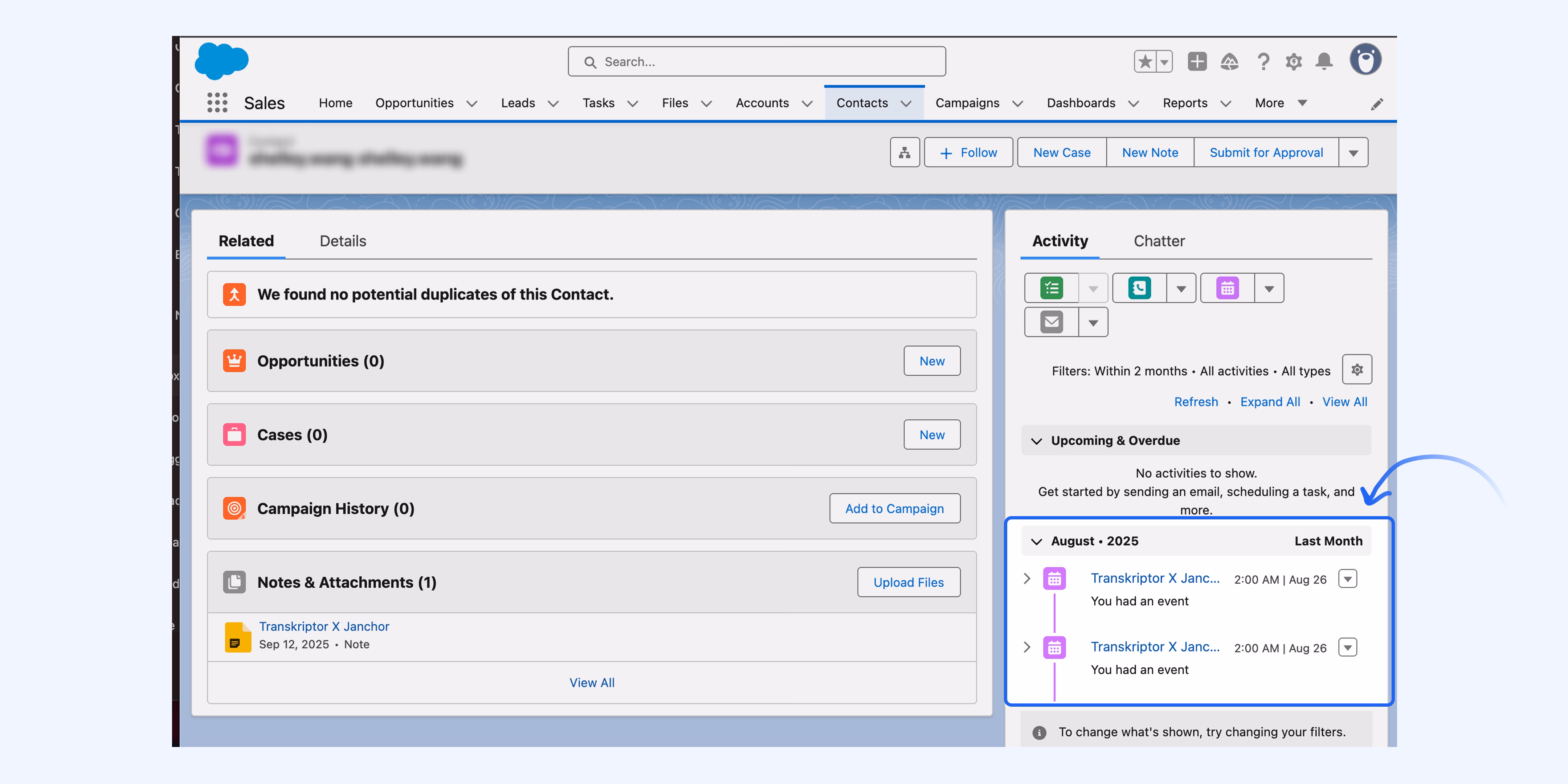Collapse the Upcoming & Overdue section
1568x784 pixels.
pos(1037,441)
